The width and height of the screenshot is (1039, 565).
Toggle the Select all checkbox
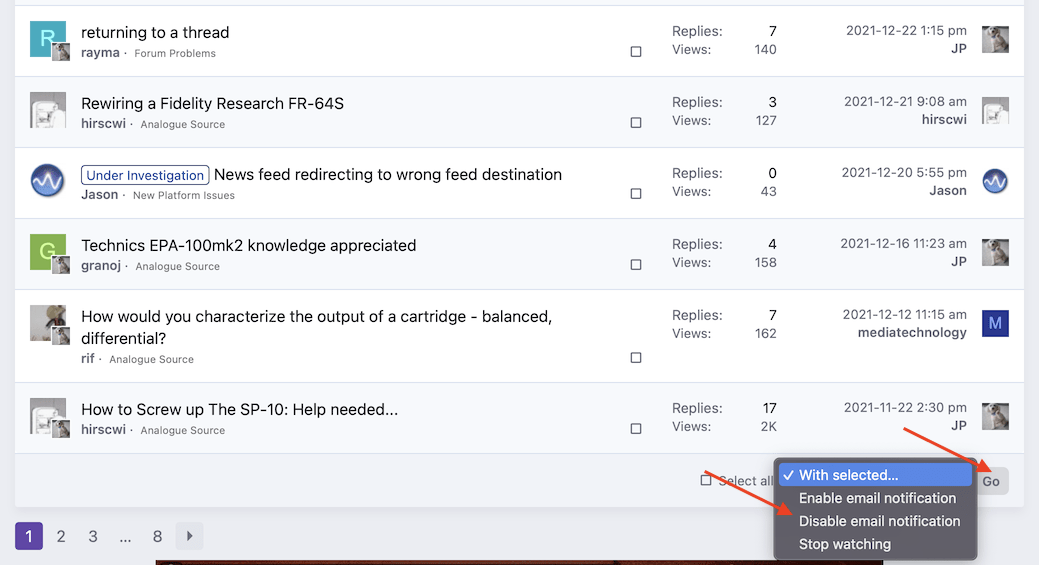706,480
